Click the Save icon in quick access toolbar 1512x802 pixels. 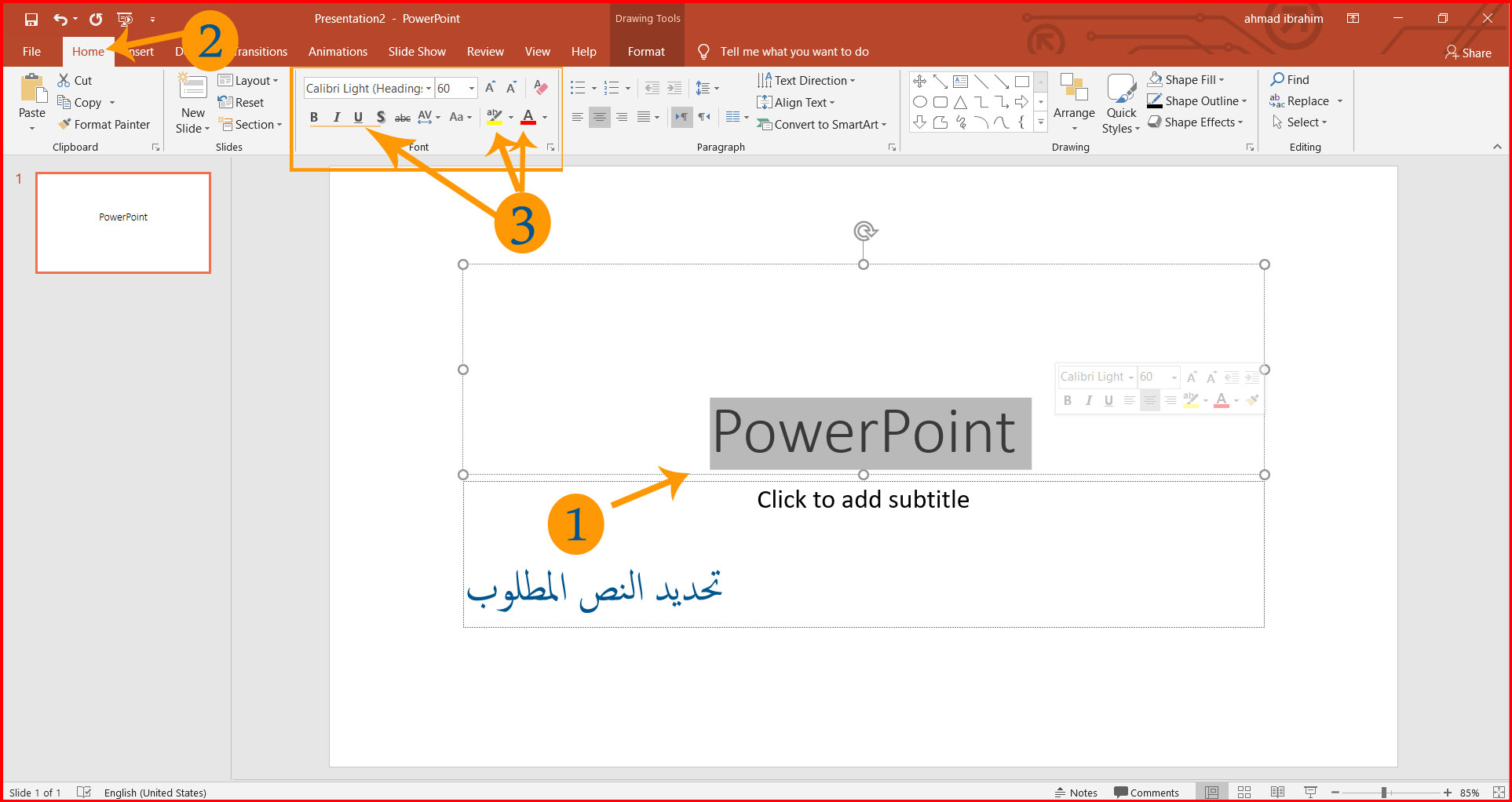[x=31, y=19]
